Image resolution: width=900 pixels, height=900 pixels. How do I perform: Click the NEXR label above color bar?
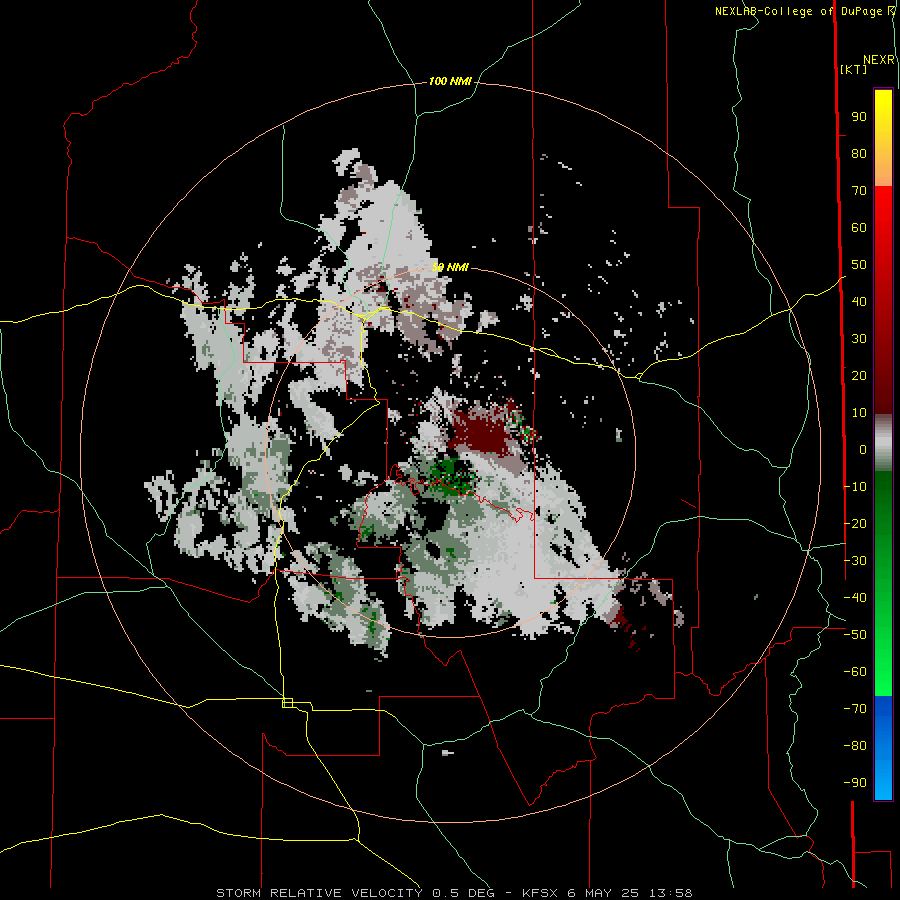[878, 60]
